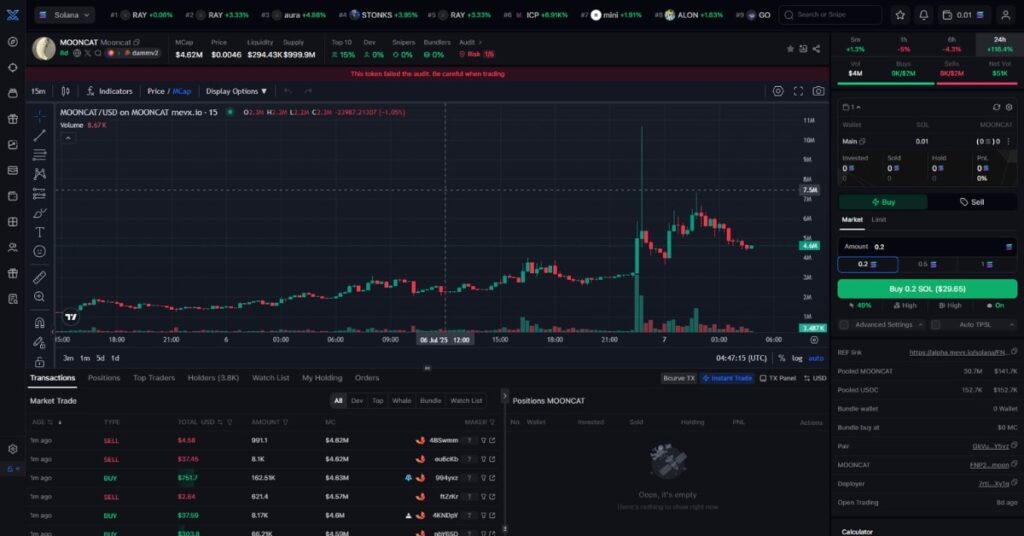Viewport: 1024px width, 536px height.
Task: Open the user profile icon
Action: coord(1006,14)
